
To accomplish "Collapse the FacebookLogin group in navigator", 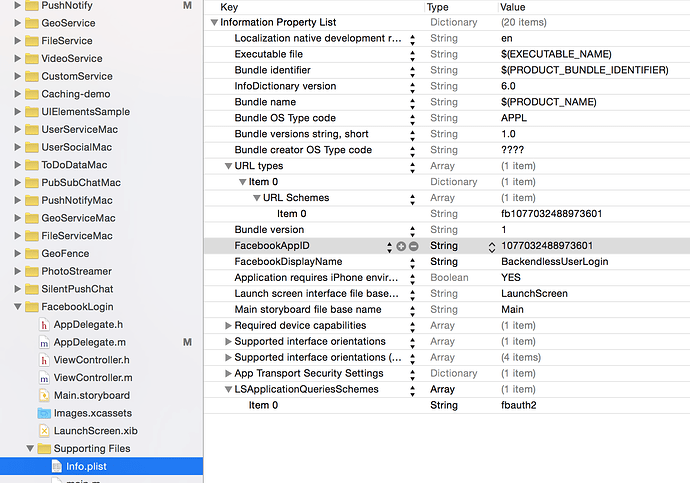I will click(18, 307).
